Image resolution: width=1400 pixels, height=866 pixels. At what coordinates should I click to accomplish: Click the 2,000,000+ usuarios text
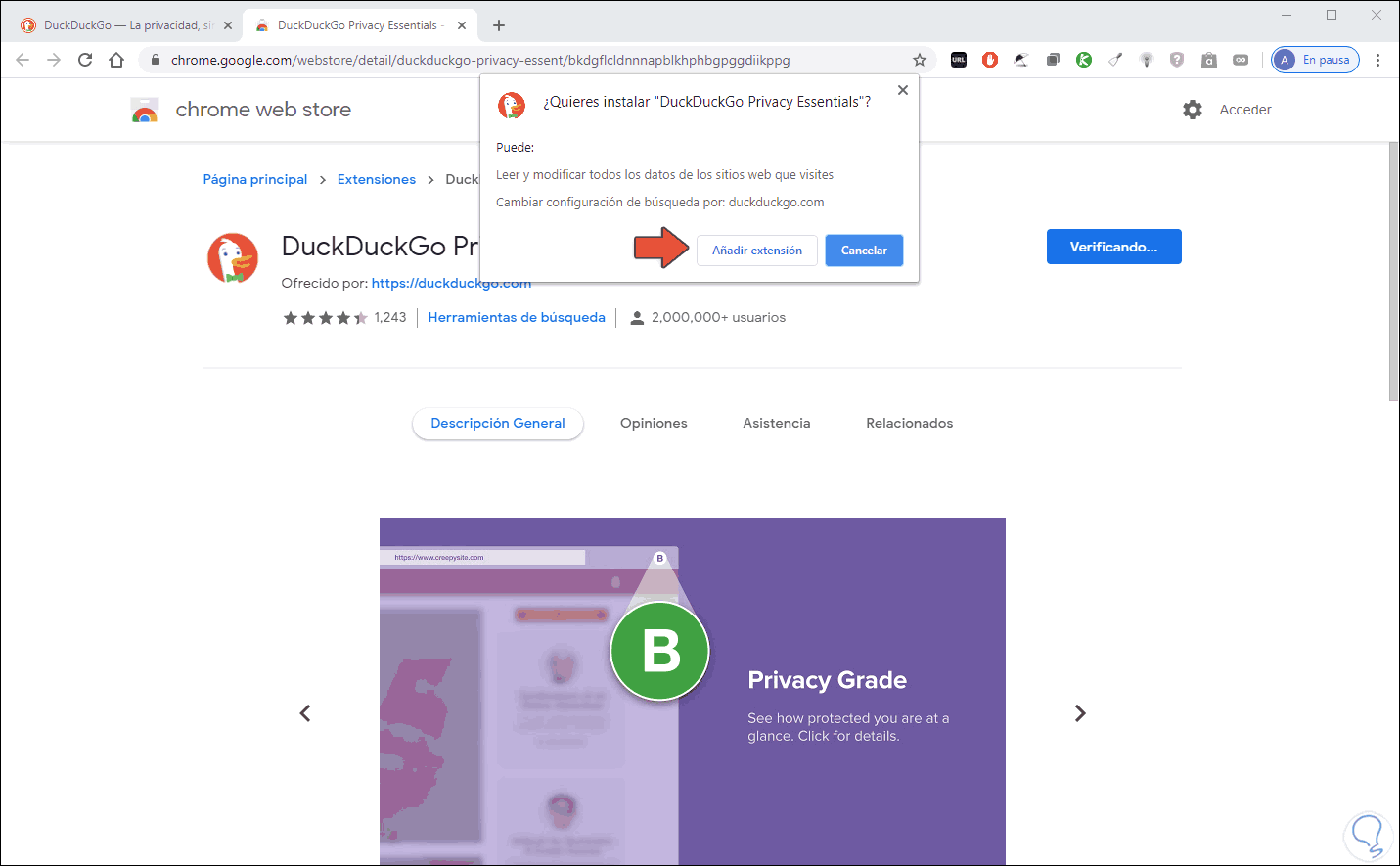click(x=718, y=317)
